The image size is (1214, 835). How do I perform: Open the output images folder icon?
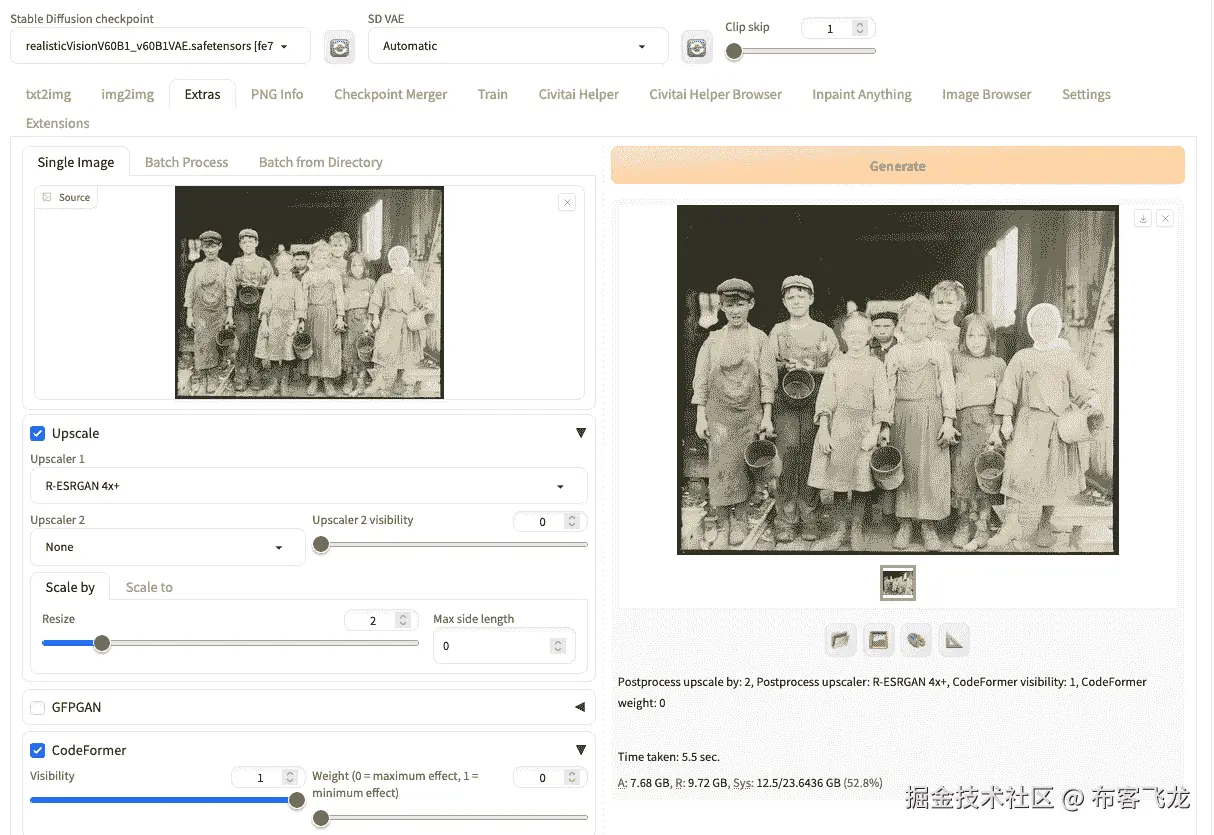point(842,640)
